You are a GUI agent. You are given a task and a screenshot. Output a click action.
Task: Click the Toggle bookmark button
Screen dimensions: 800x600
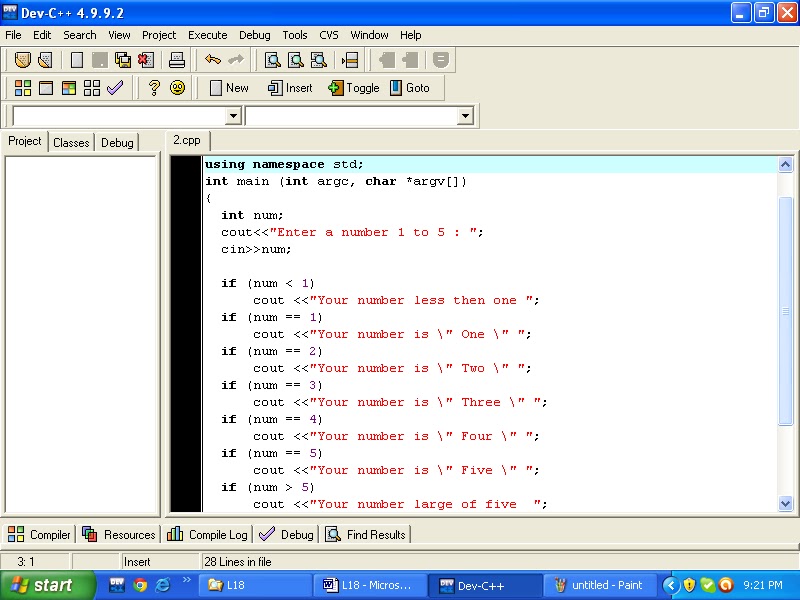tap(354, 88)
